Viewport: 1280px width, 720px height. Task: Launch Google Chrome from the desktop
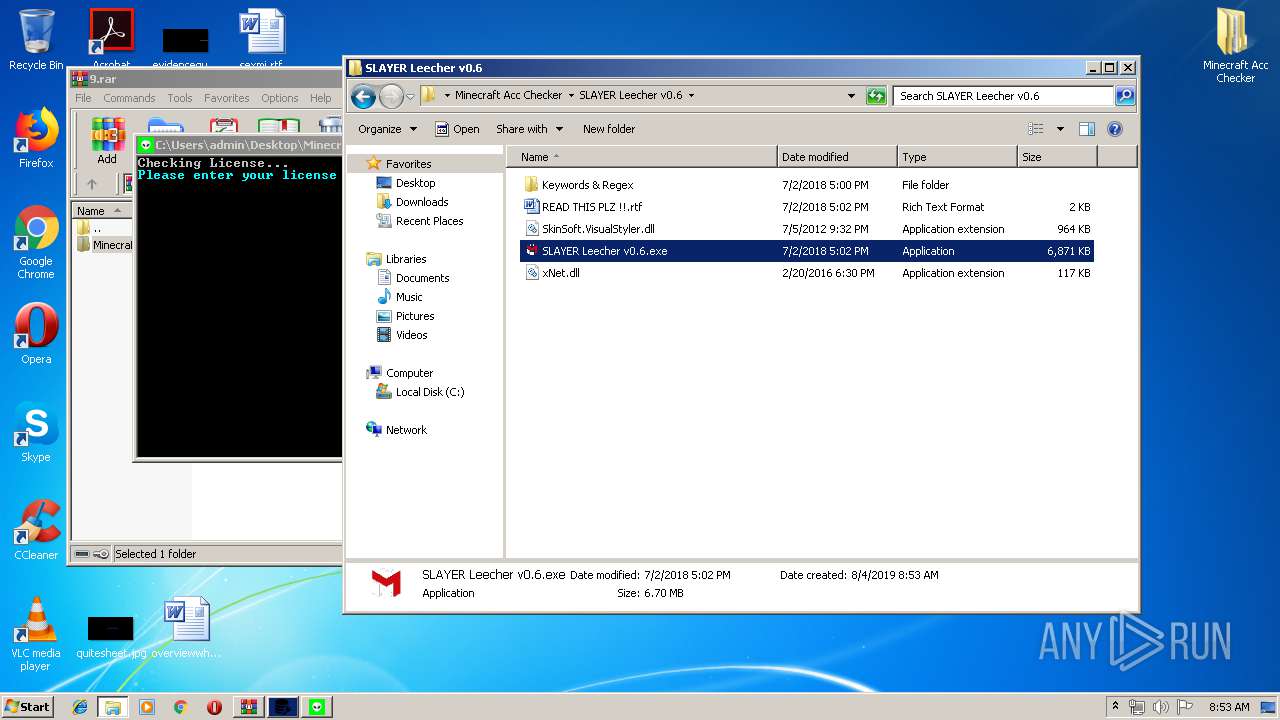36,243
